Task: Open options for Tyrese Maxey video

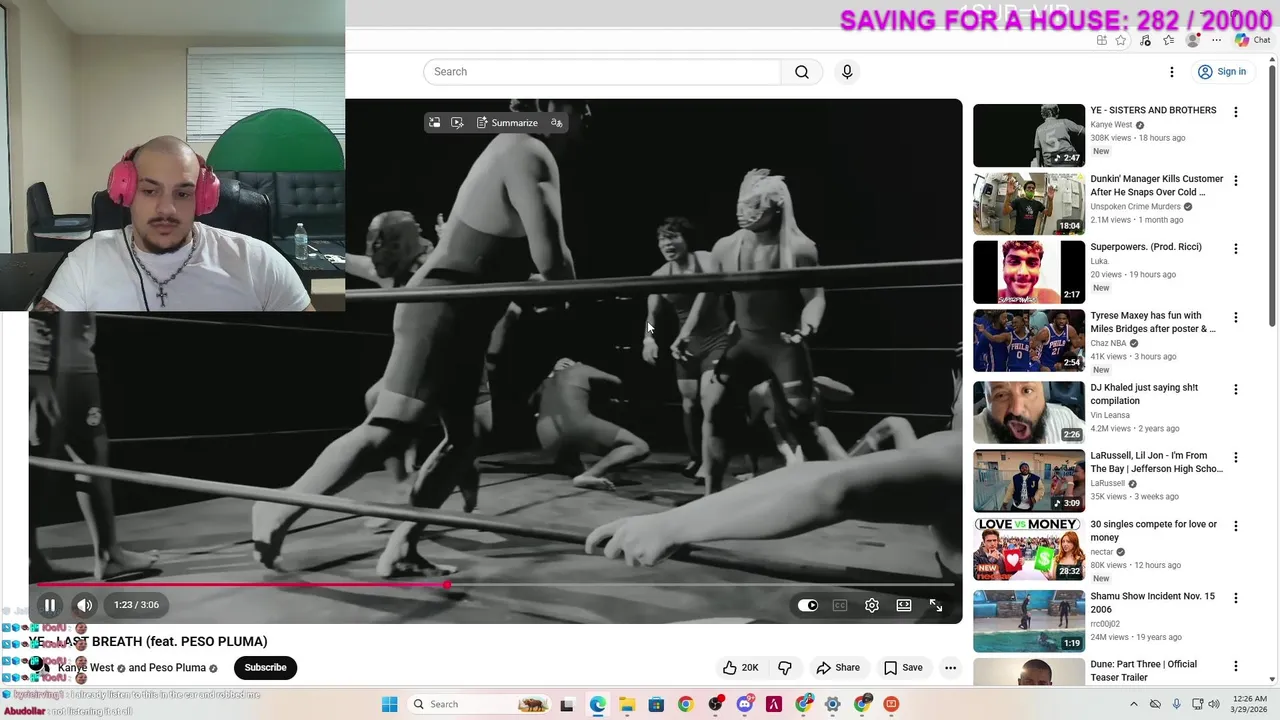Action: pos(1236,318)
